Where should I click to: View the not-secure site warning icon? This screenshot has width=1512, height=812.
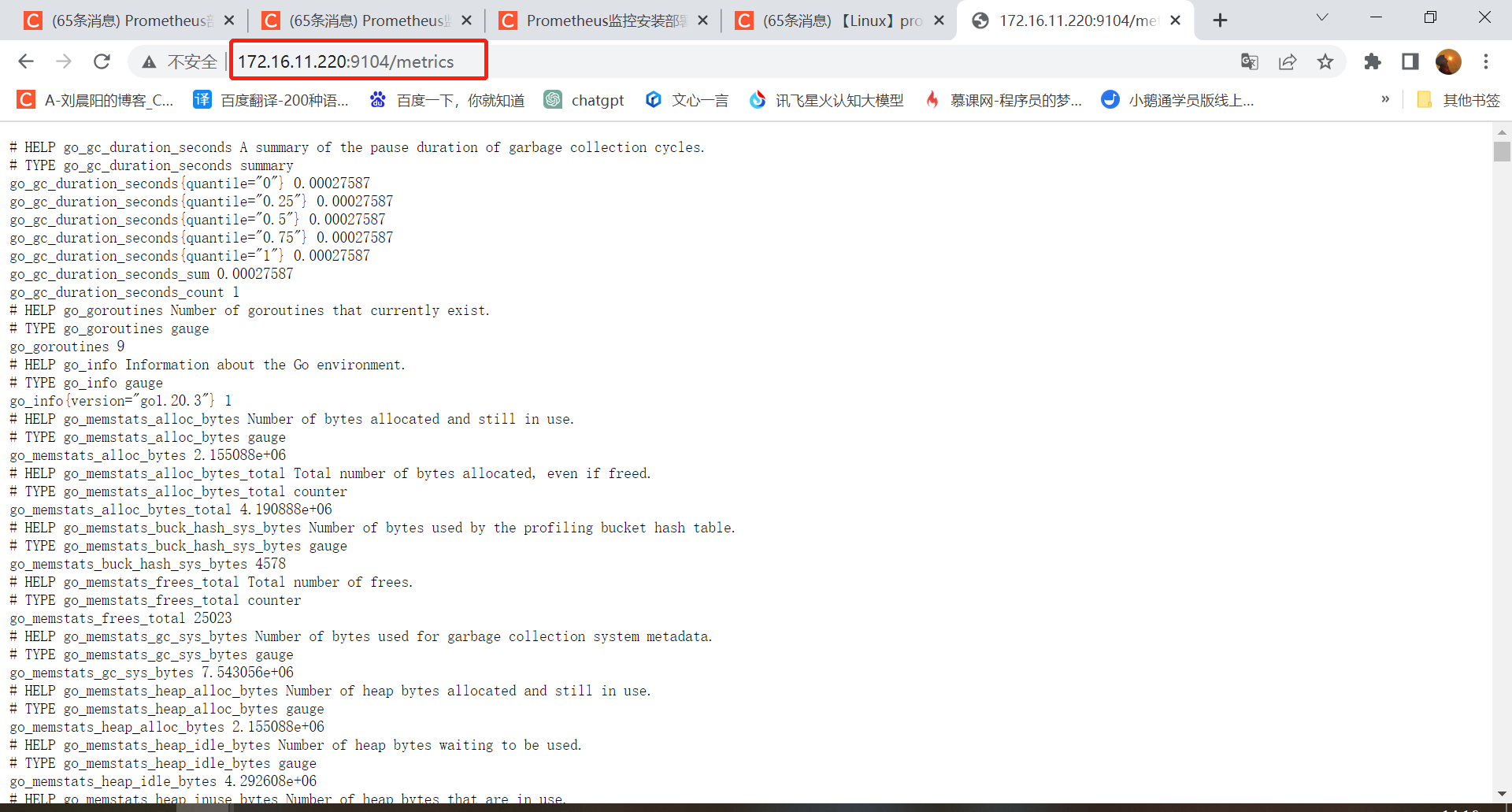[x=149, y=61]
